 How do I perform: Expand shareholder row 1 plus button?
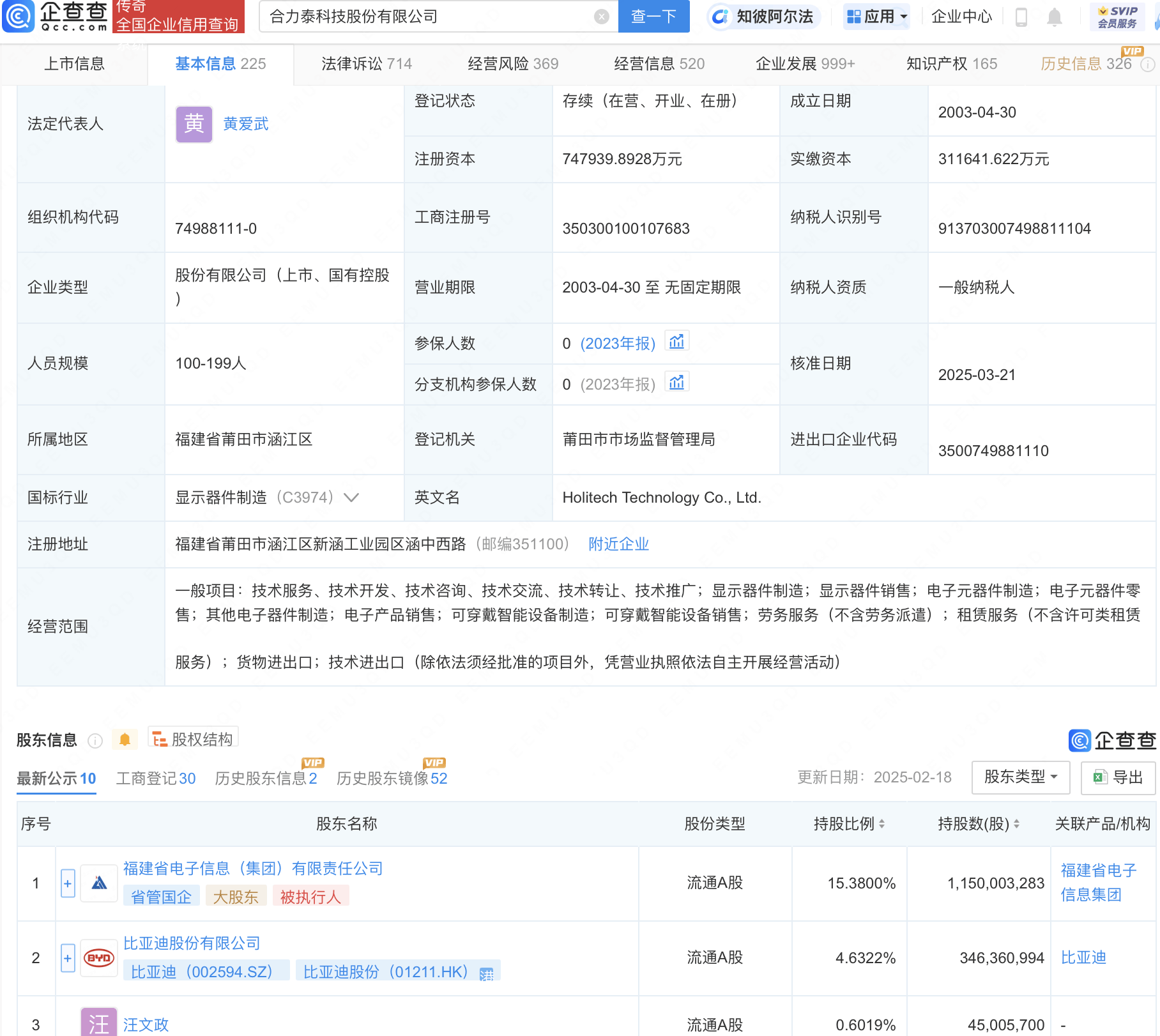[68, 883]
